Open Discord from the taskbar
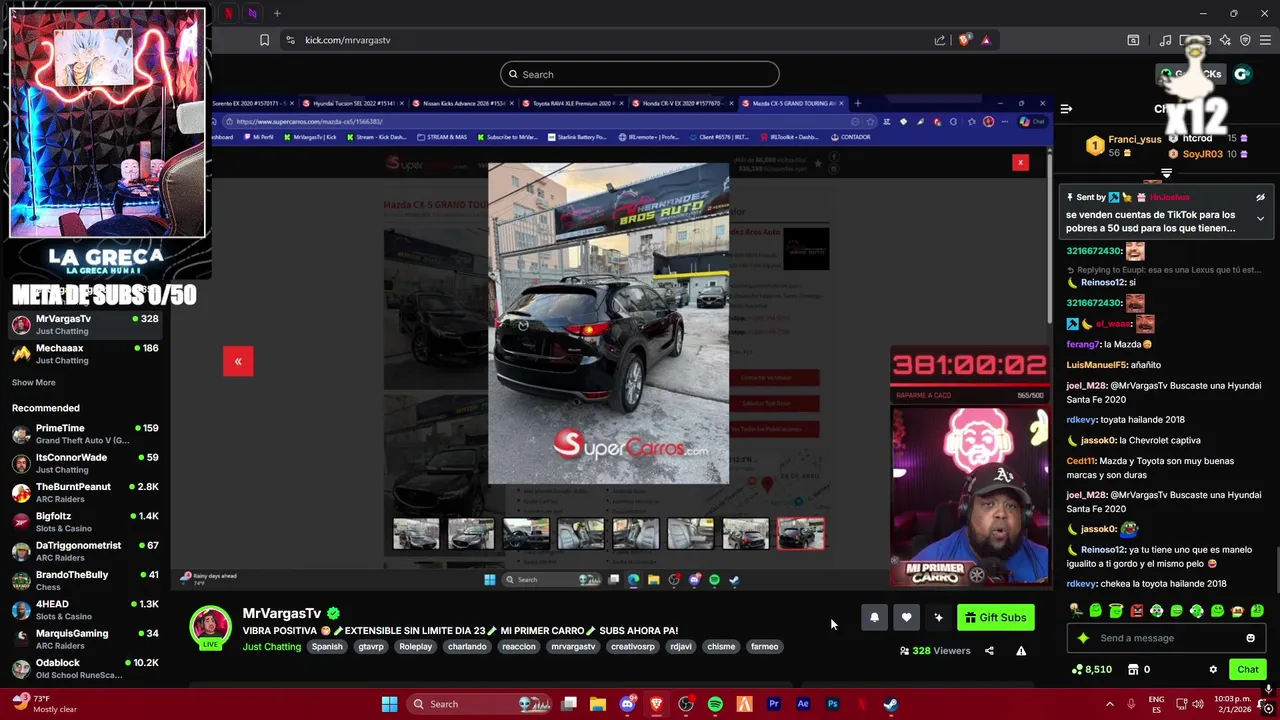This screenshot has height=720, width=1280. click(x=627, y=704)
